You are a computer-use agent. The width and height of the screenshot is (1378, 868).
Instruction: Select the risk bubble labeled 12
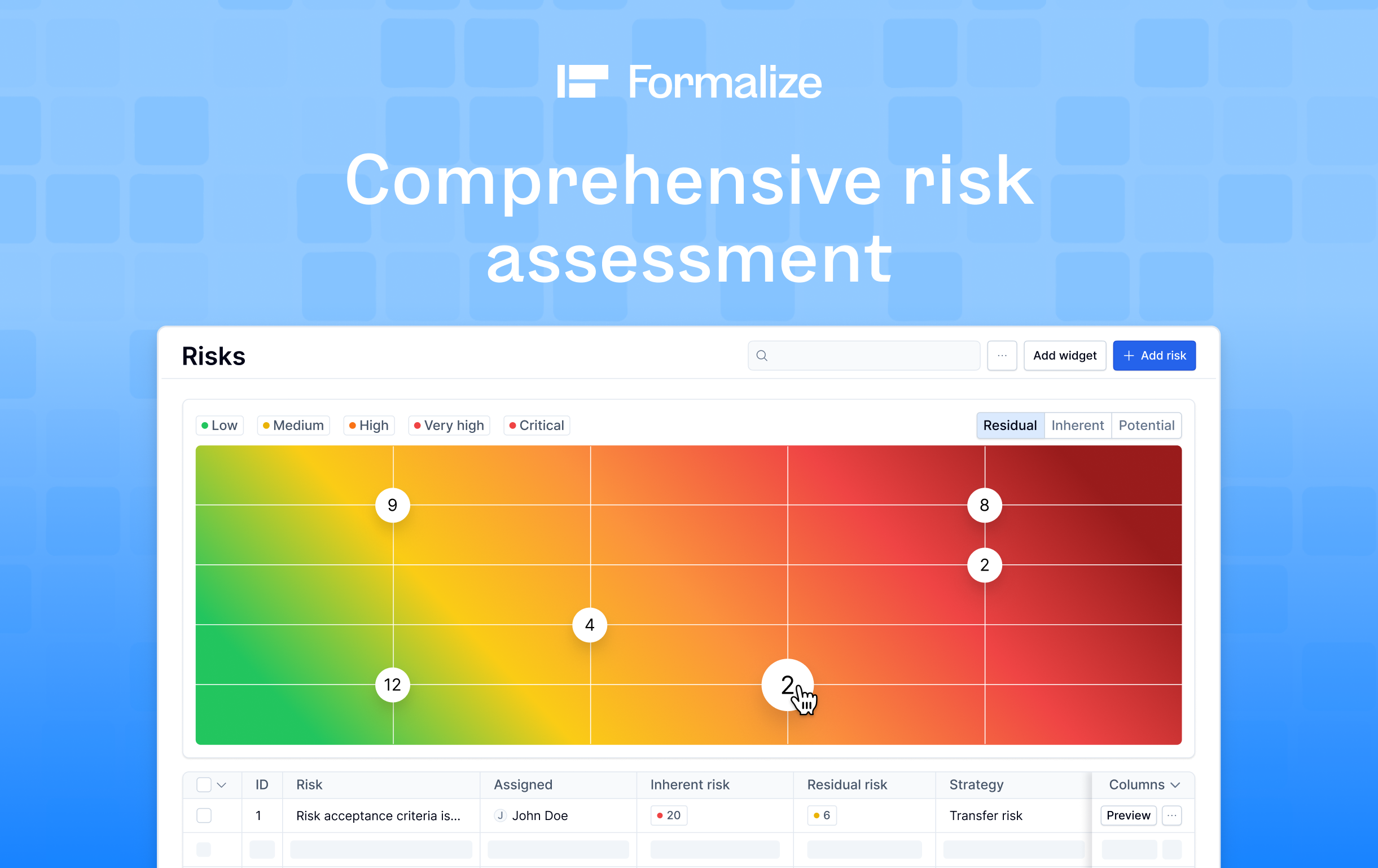pos(393,685)
